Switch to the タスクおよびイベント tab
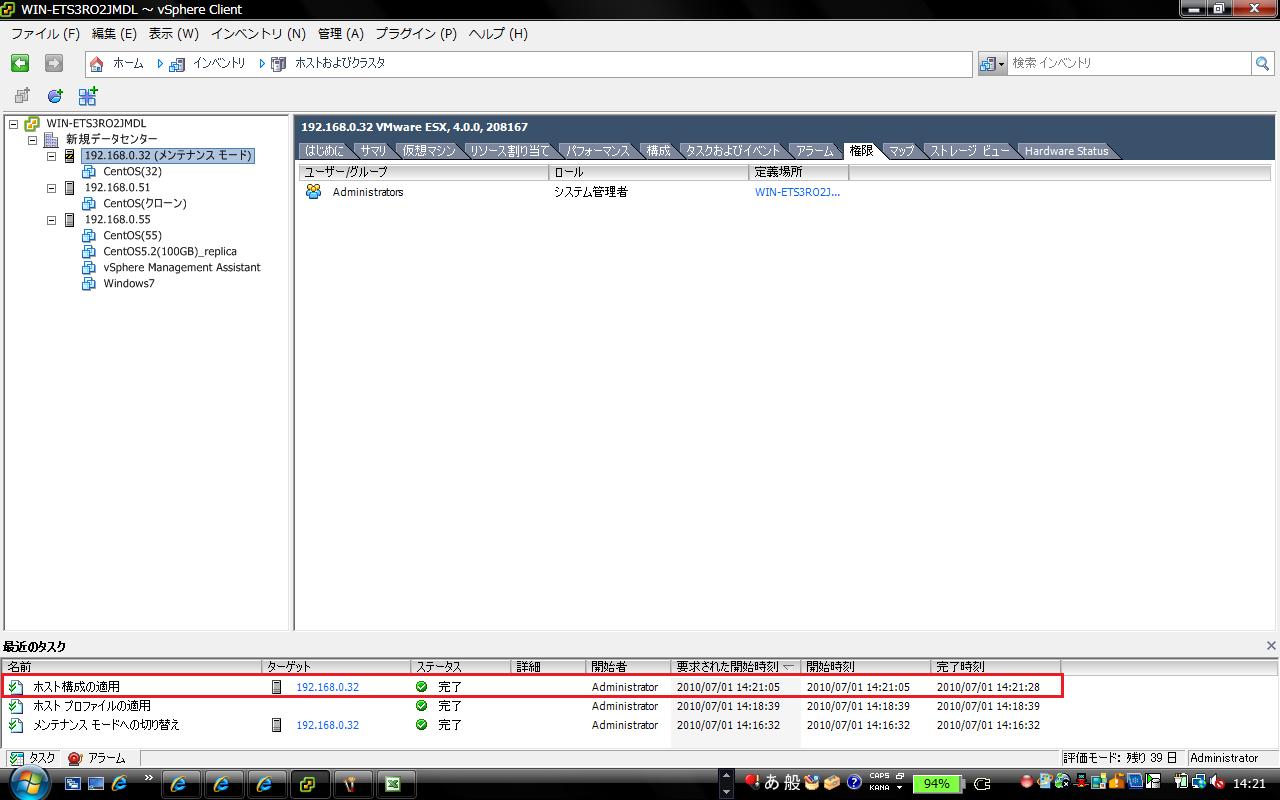 [x=732, y=151]
